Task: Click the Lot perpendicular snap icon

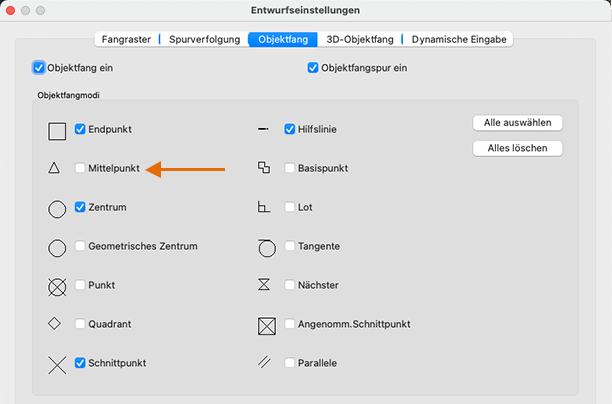Action: 264,208
